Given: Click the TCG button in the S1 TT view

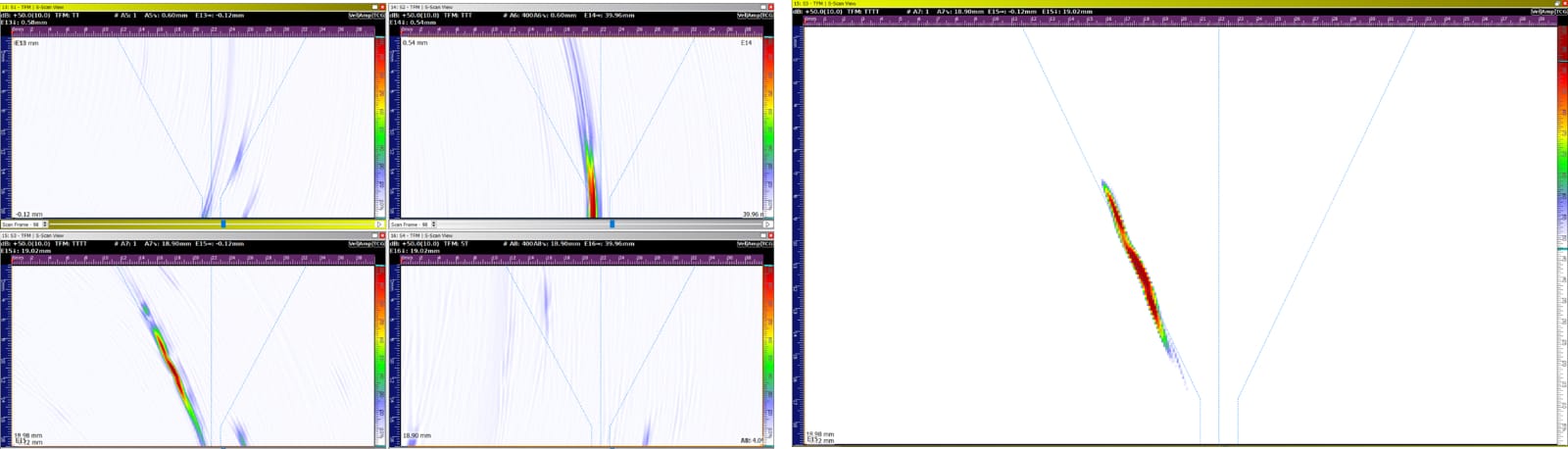Looking at the screenshot, I should tap(378, 16).
